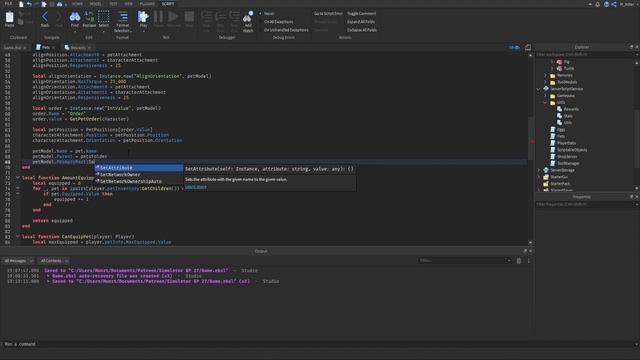Open the Learn more link in tooltip
This screenshot has height=360, width=640.
196,187
